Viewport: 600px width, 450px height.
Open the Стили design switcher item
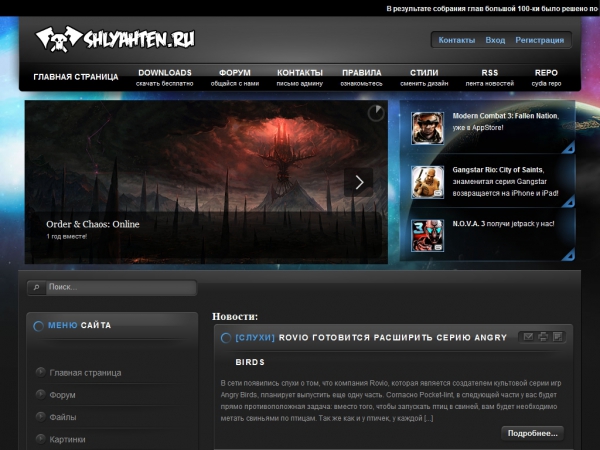tap(424, 77)
